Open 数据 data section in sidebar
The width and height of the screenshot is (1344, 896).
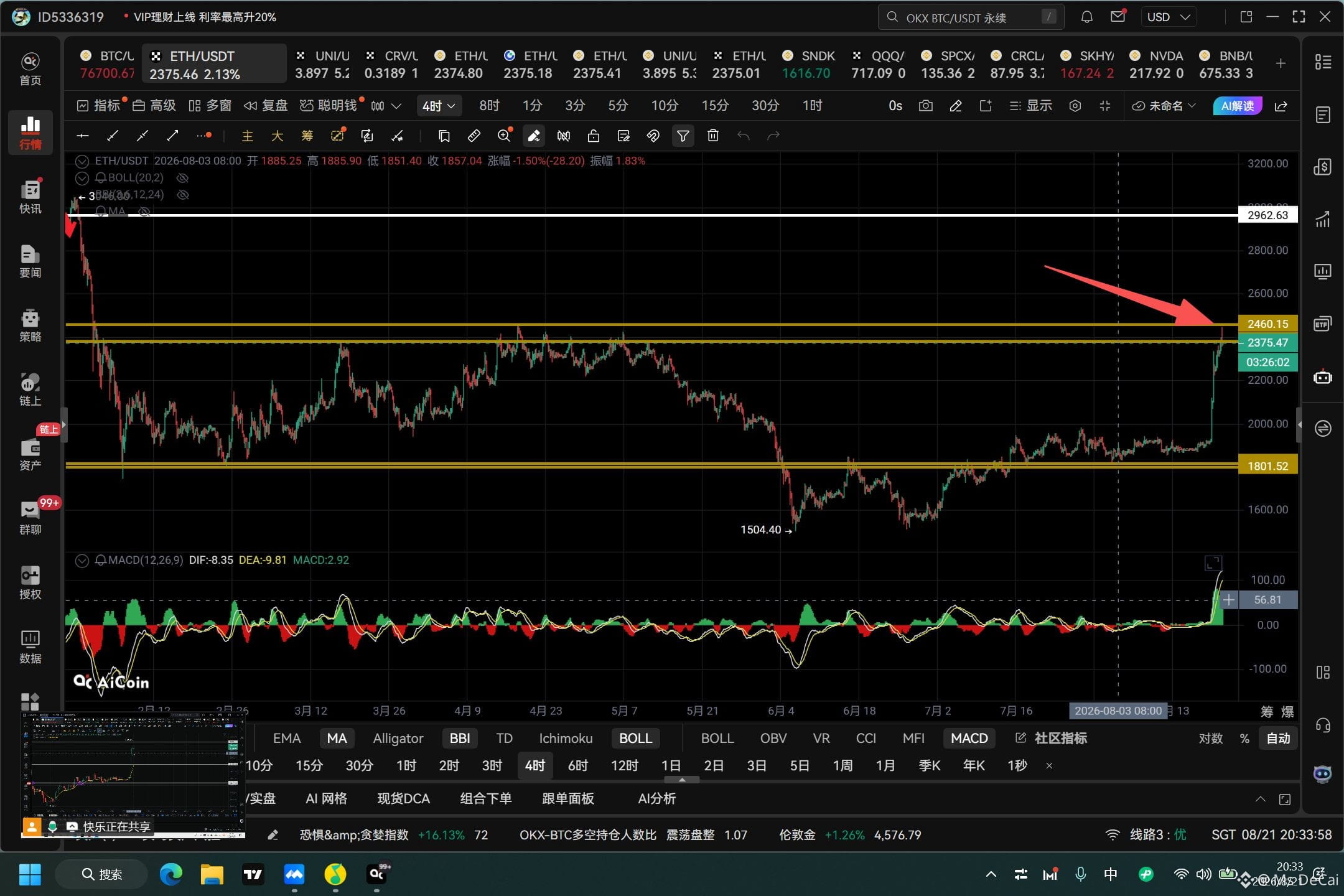point(30,646)
